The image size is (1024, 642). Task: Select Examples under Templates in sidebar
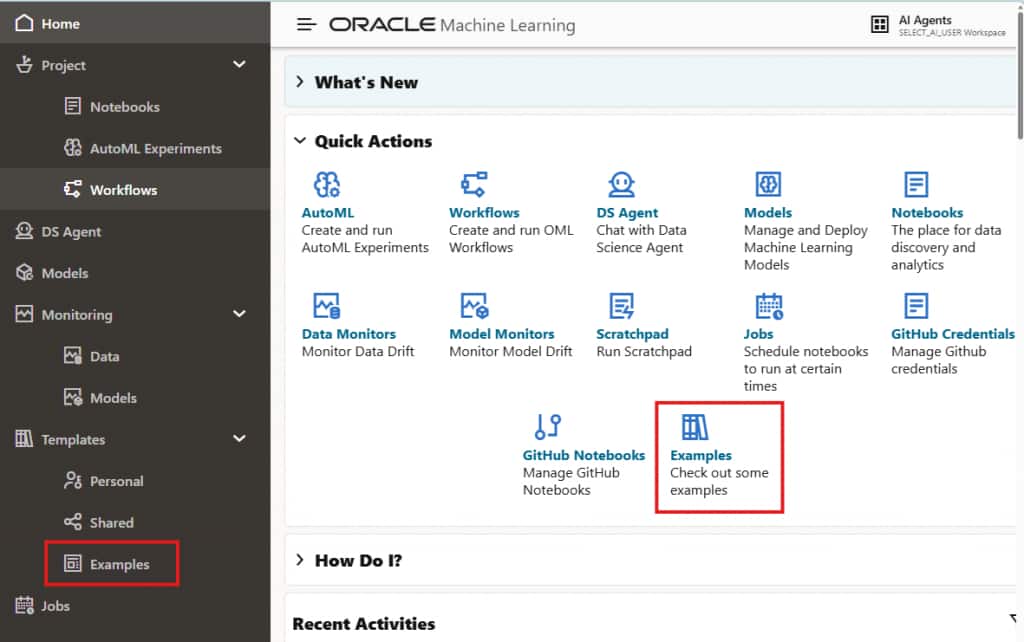[119, 564]
